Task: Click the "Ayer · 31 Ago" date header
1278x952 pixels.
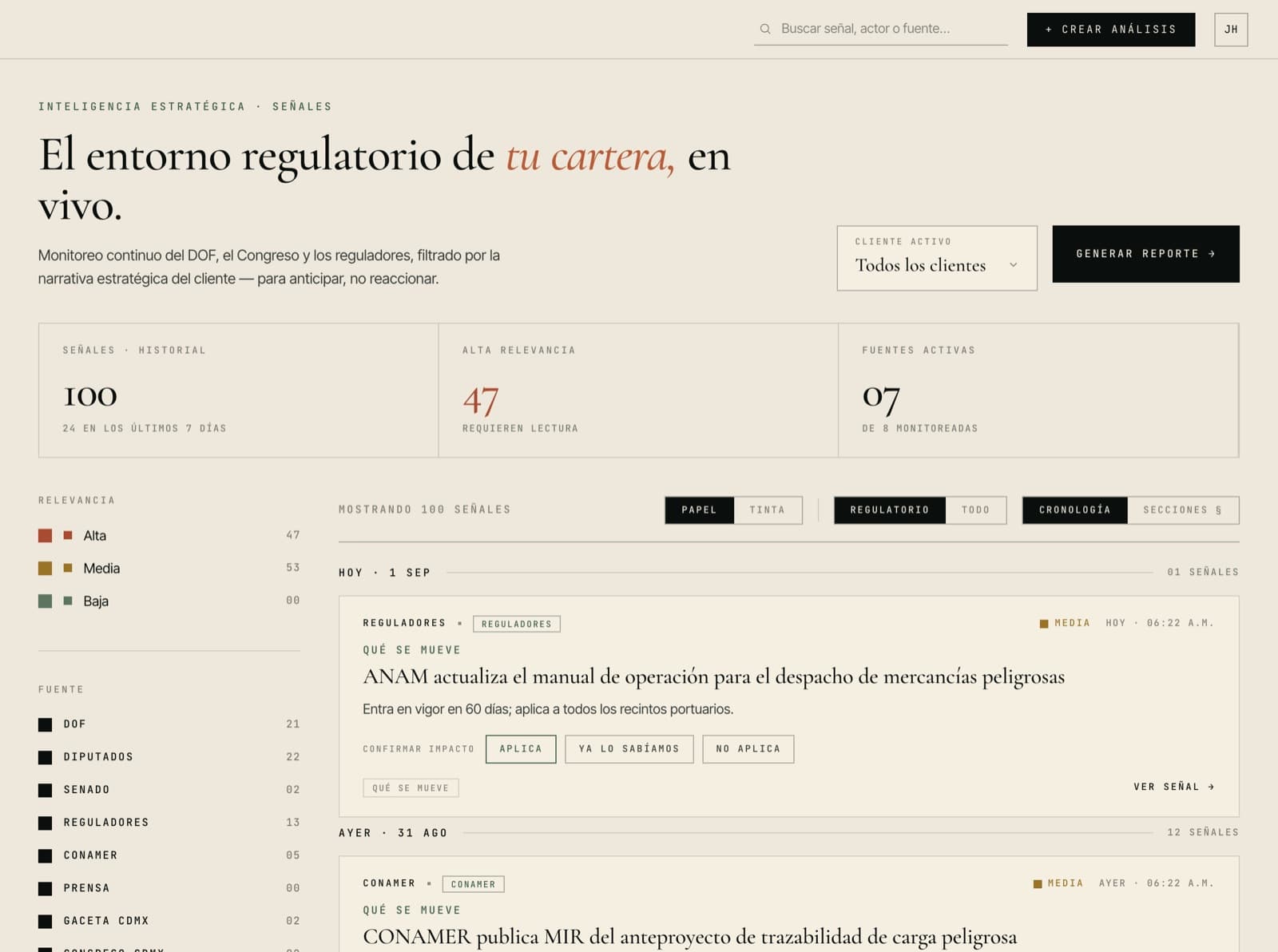Action: coord(393,833)
